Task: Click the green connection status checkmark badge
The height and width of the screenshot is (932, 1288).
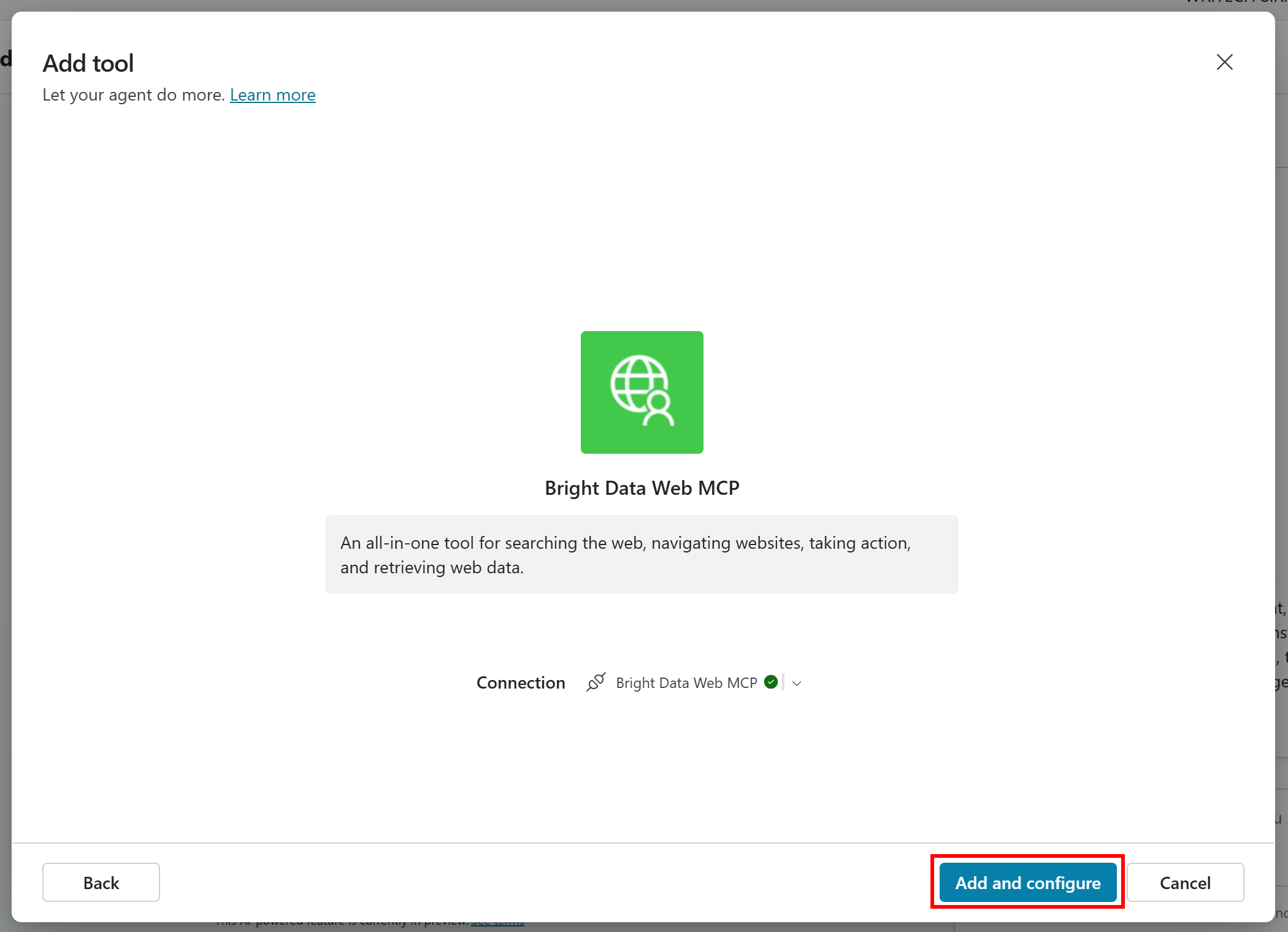Action: [x=771, y=682]
